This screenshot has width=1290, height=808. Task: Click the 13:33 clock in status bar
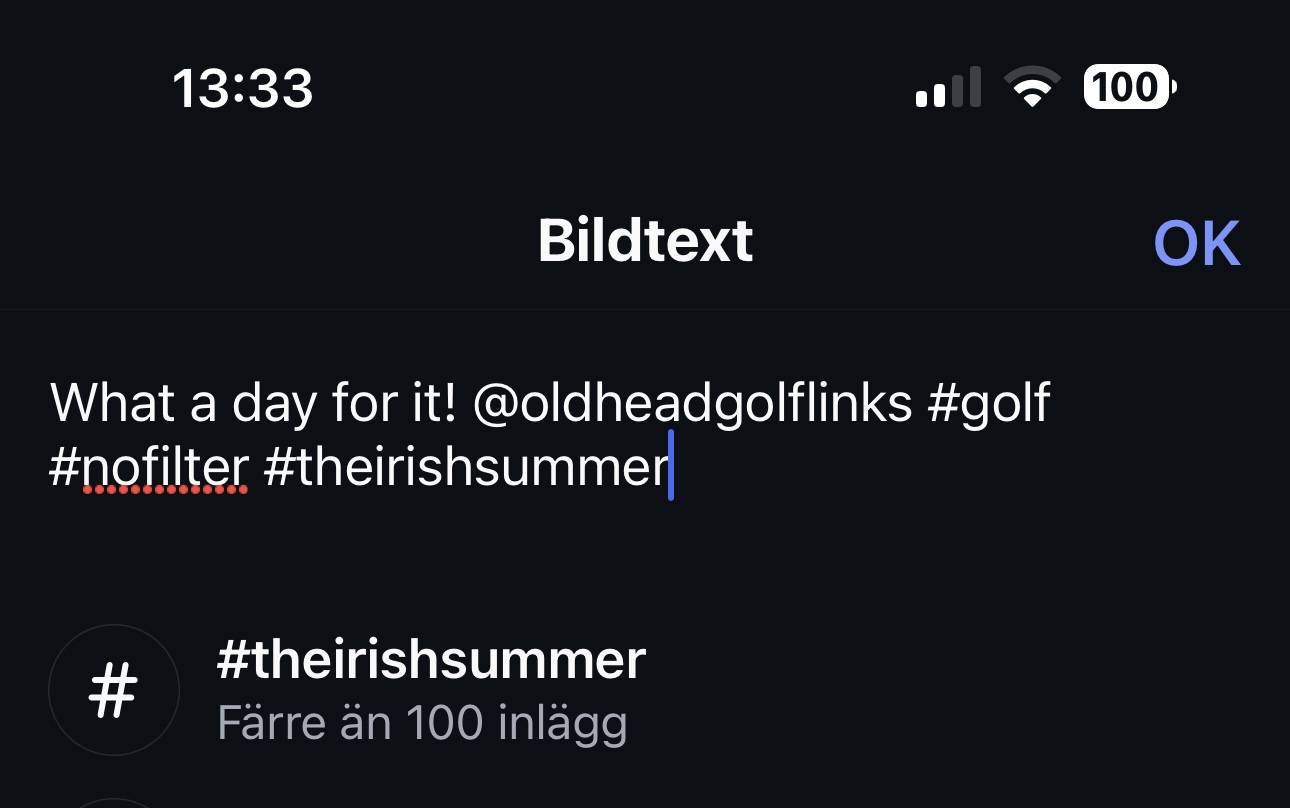coord(243,88)
